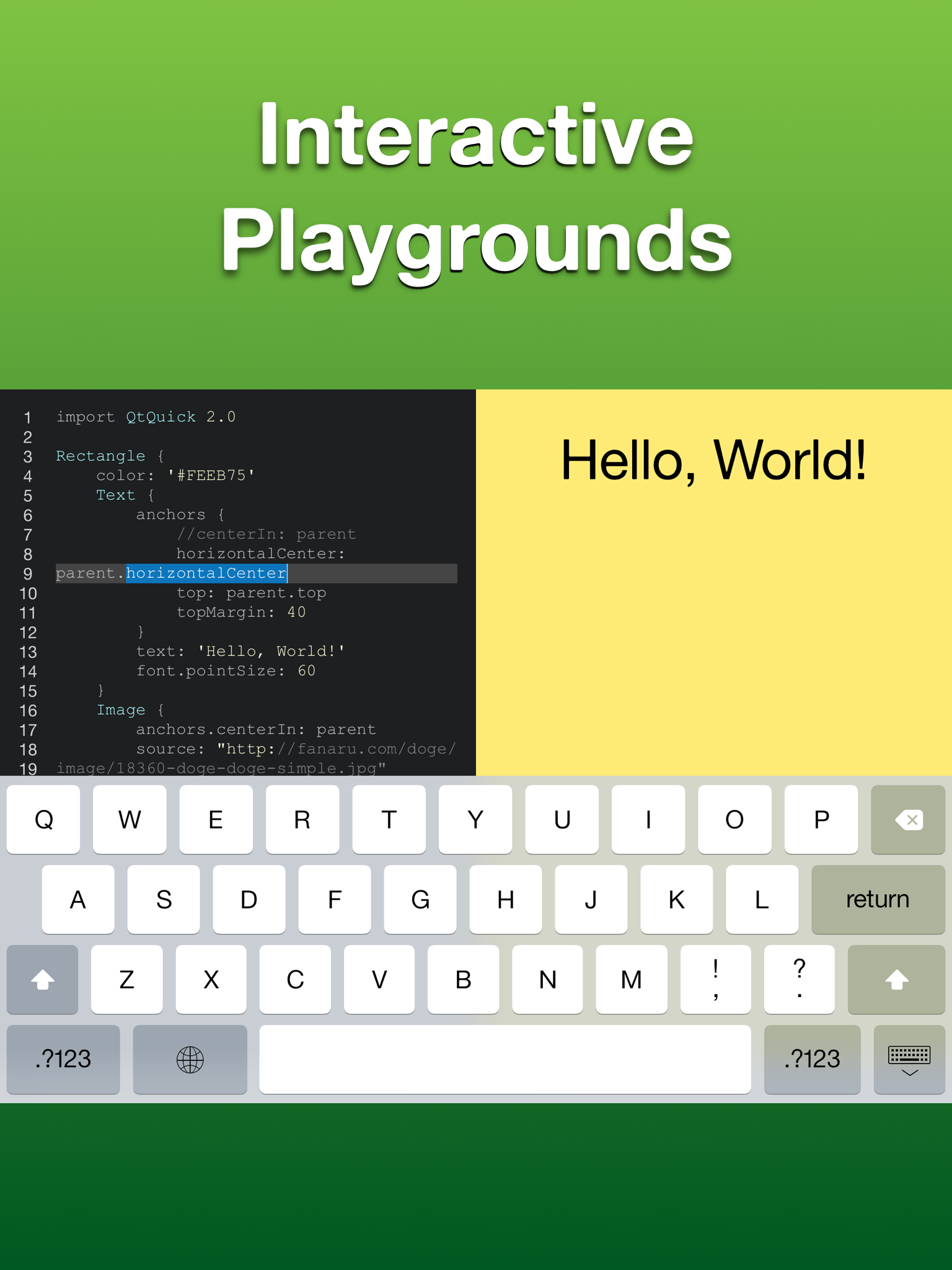
Task: Tap the X key
Action: pyautogui.click(x=211, y=980)
